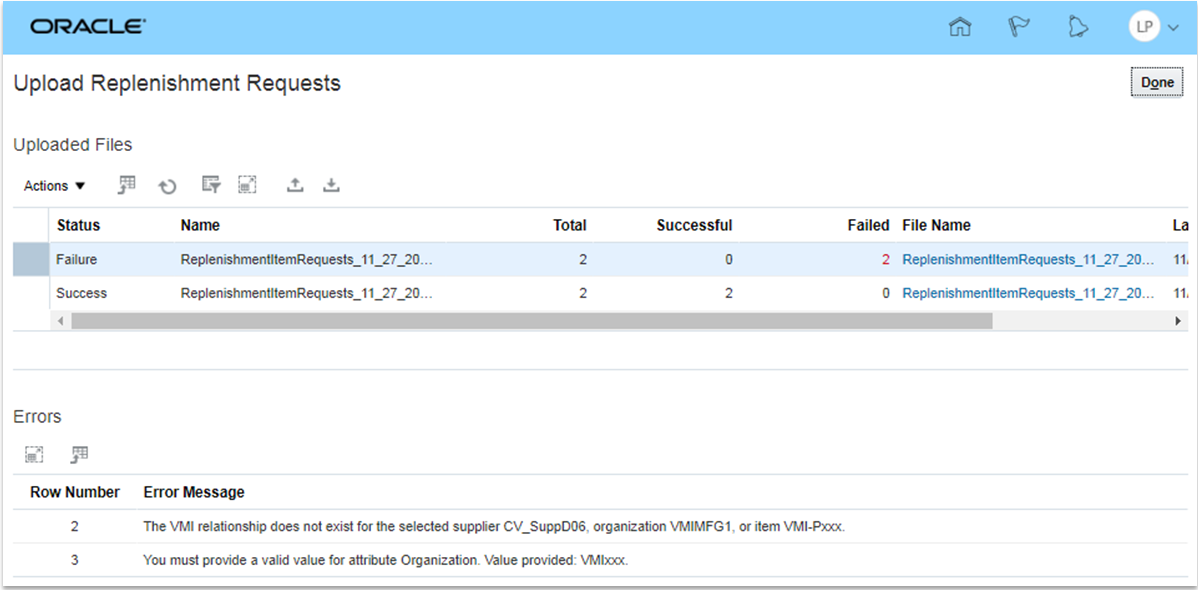Screen dimensions: 1198x590
Task: Sort by the Failed column header
Action: (x=869, y=225)
